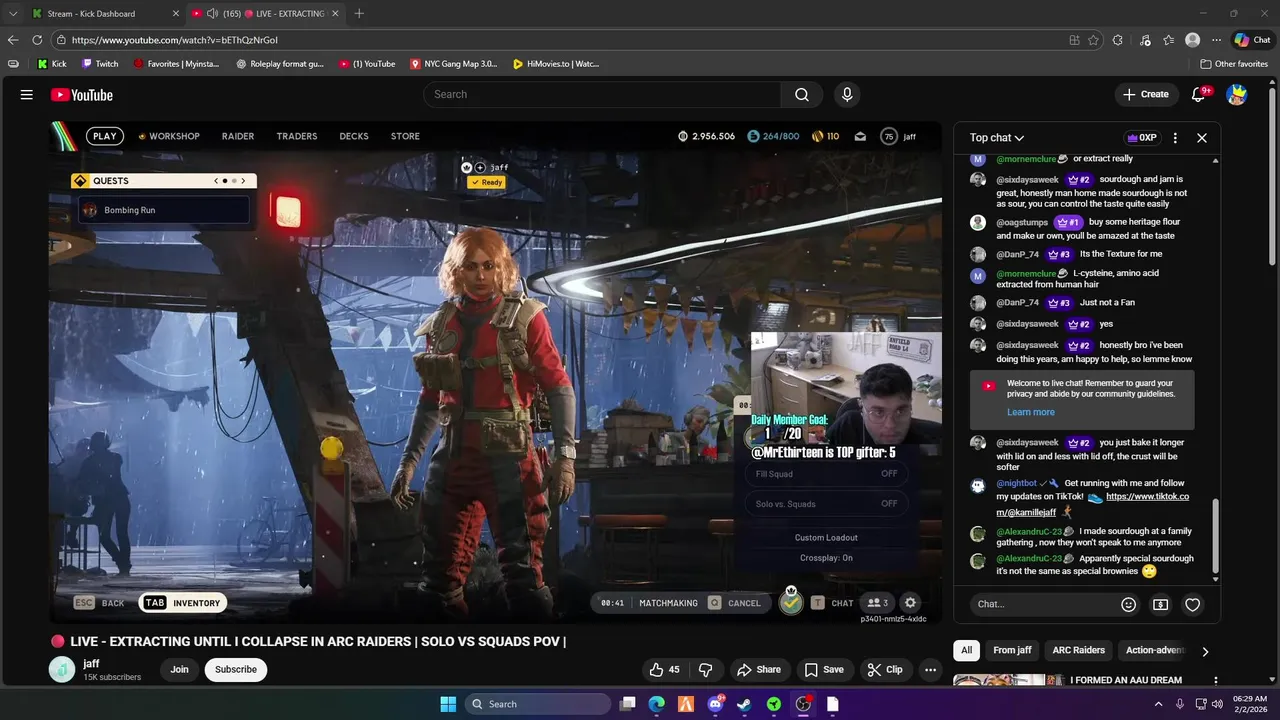Viewport: 1280px width, 720px height.
Task: Open the NYC Gang Map bookmark
Action: click(453, 64)
